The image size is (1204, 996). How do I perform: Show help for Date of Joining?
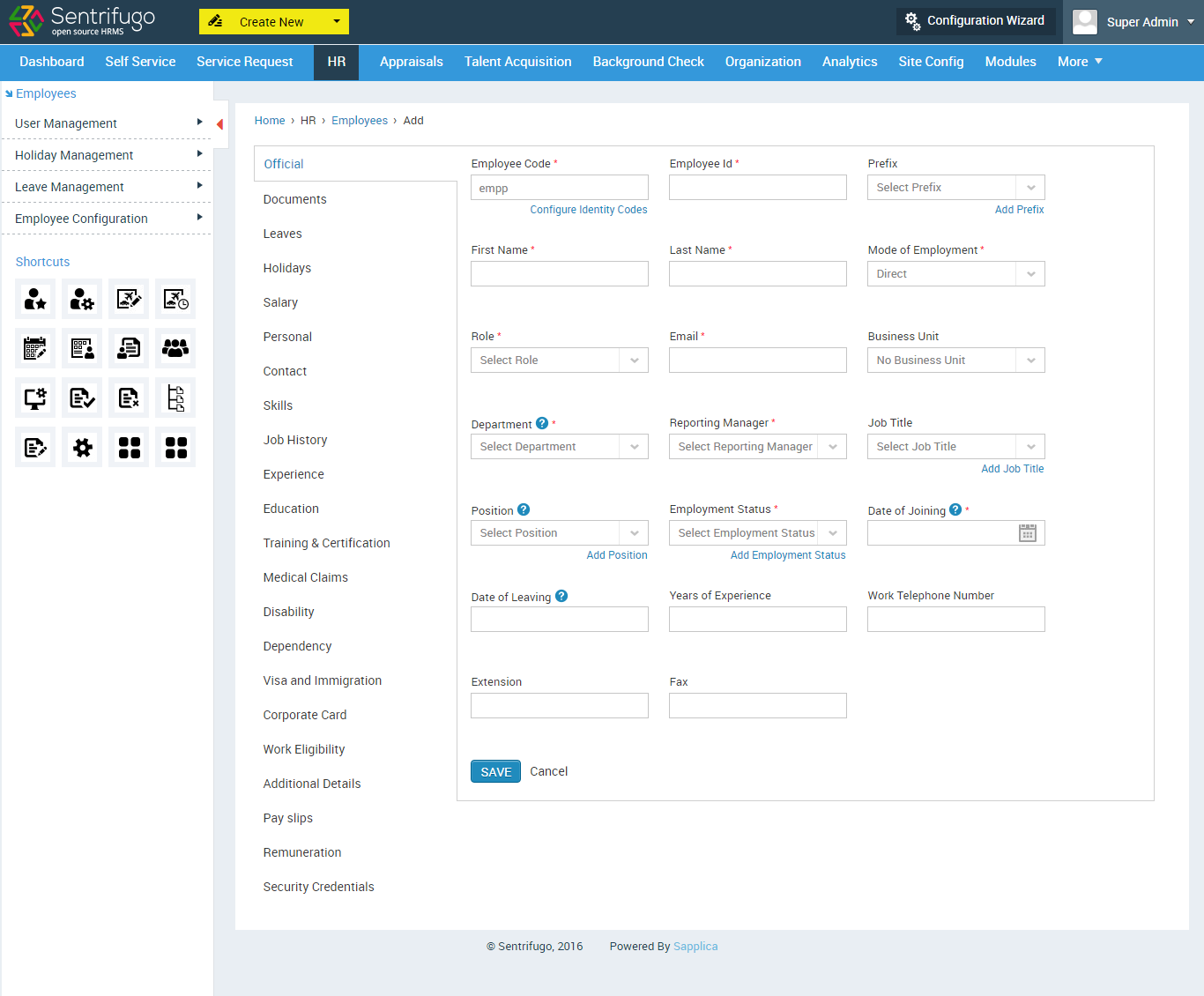pos(955,509)
